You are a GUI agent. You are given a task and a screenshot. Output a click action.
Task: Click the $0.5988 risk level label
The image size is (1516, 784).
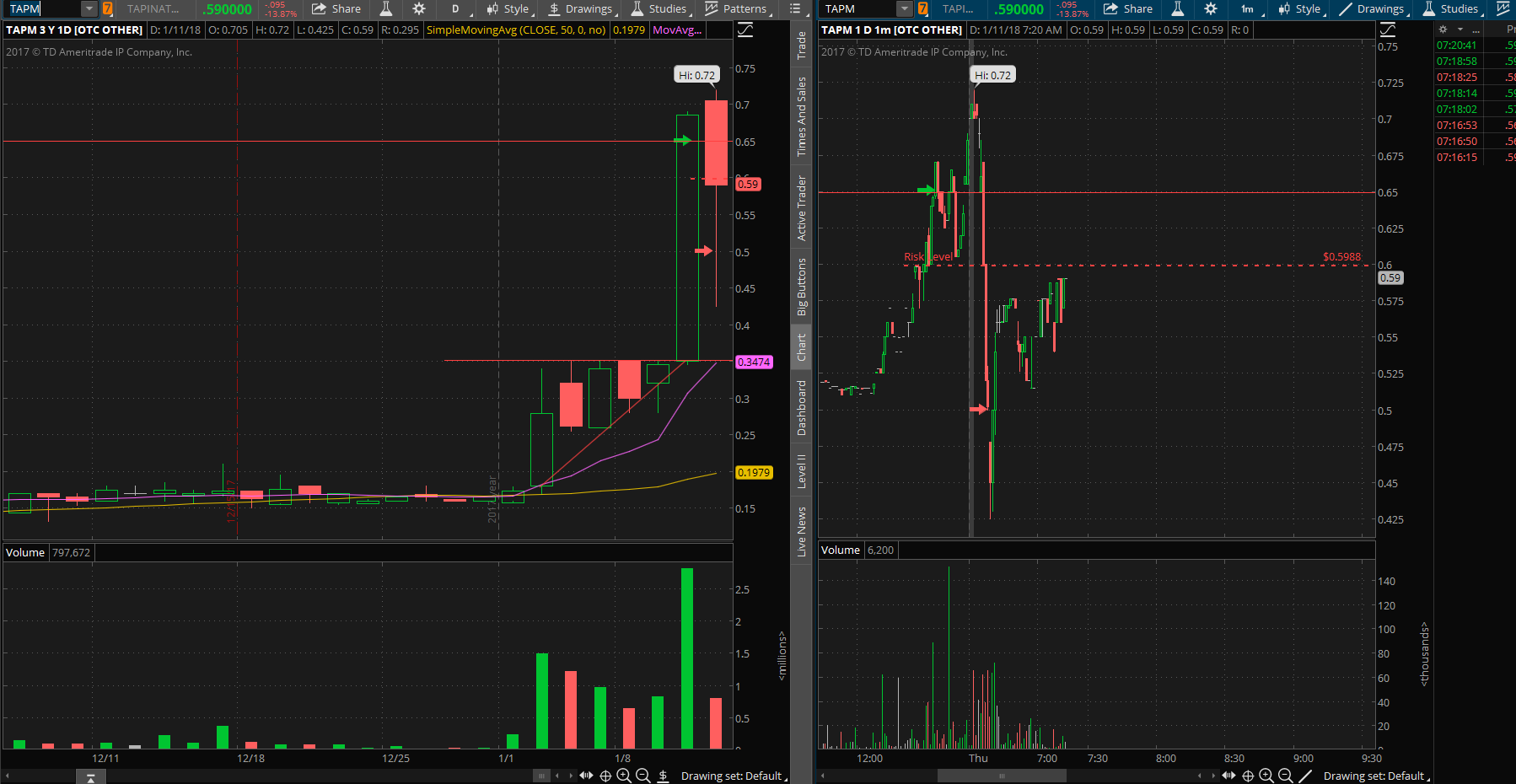pyautogui.click(x=1341, y=257)
